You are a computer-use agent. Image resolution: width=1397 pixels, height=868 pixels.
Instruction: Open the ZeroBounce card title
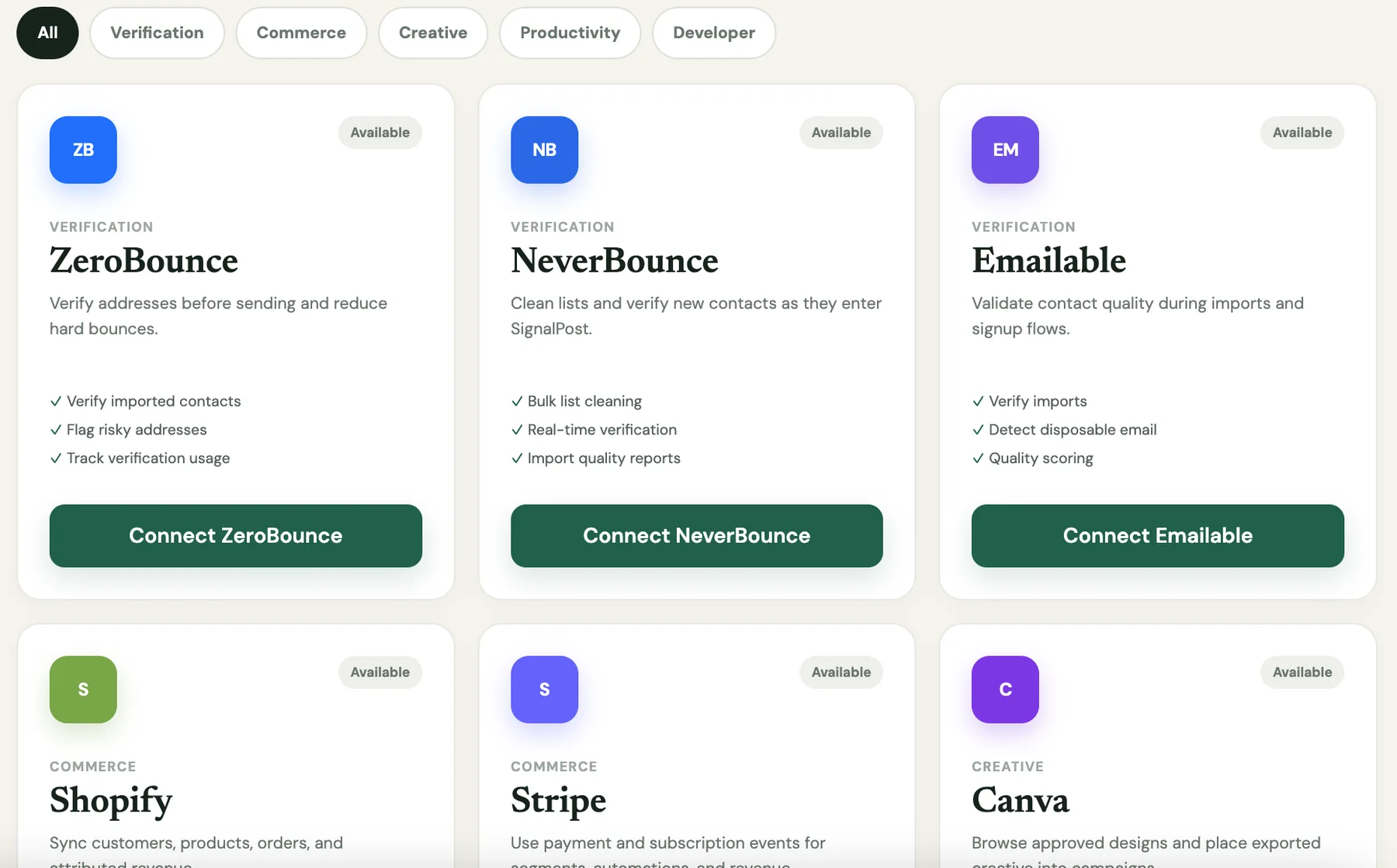[x=144, y=261]
